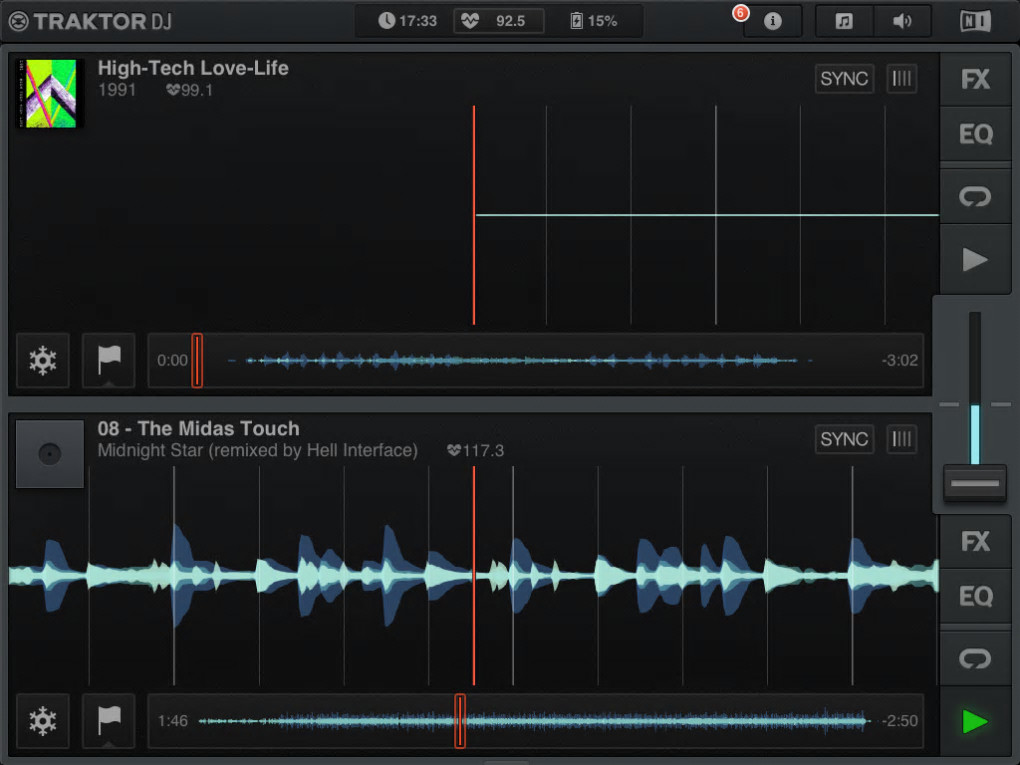Viewport: 1020px width, 765px height.
Task: Click the 0:00 elapsed time
Action: 172,360
